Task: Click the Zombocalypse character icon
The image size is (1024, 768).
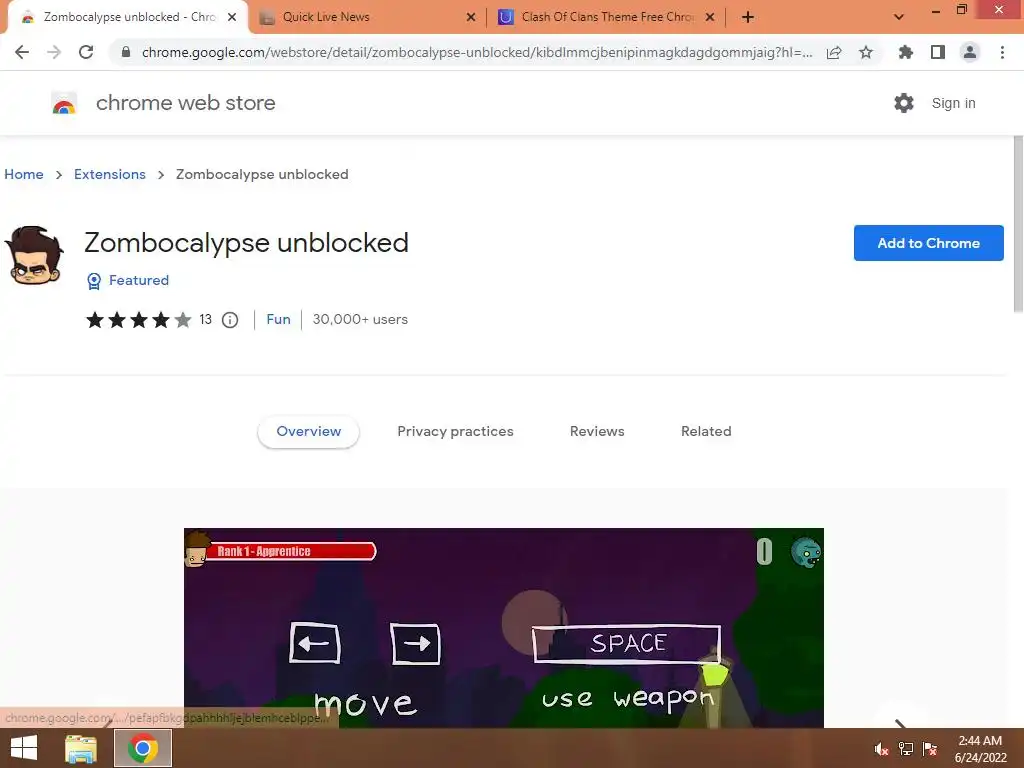Action: coord(33,255)
